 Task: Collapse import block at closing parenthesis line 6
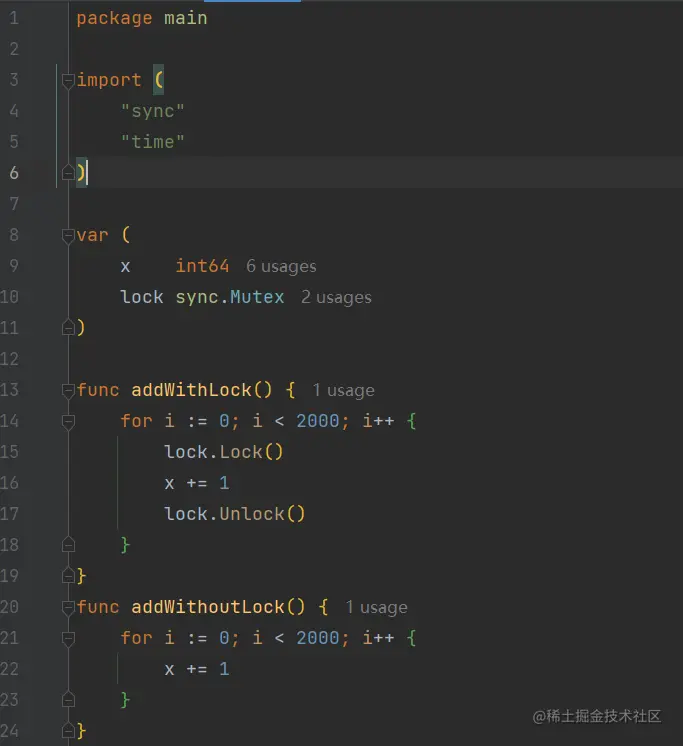(x=68, y=173)
